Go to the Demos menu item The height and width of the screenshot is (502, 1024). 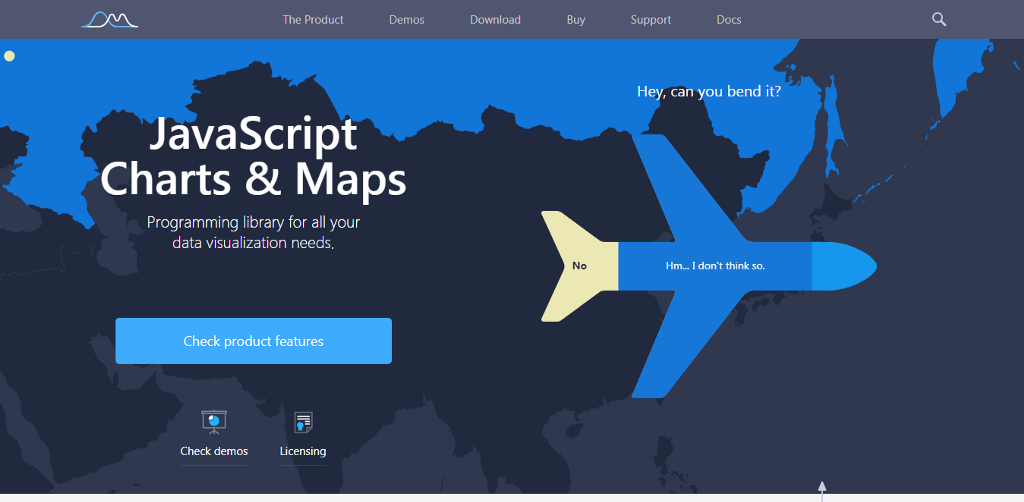point(406,20)
